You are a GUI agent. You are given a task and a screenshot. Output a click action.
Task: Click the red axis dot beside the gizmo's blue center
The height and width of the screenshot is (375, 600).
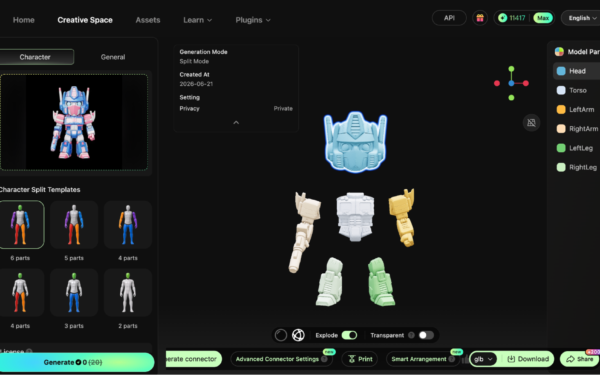click(526, 83)
